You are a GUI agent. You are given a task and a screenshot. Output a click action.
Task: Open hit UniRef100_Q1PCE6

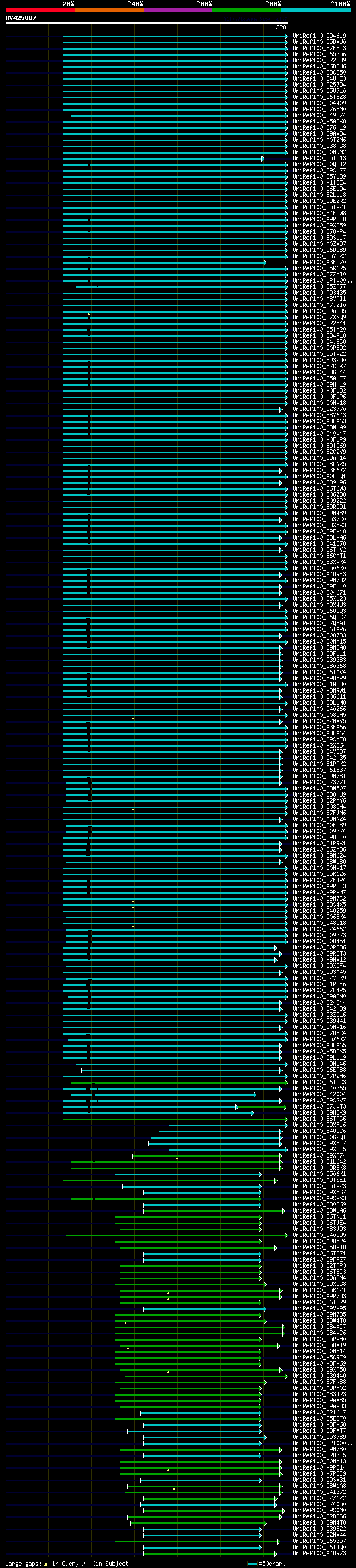click(x=319, y=985)
